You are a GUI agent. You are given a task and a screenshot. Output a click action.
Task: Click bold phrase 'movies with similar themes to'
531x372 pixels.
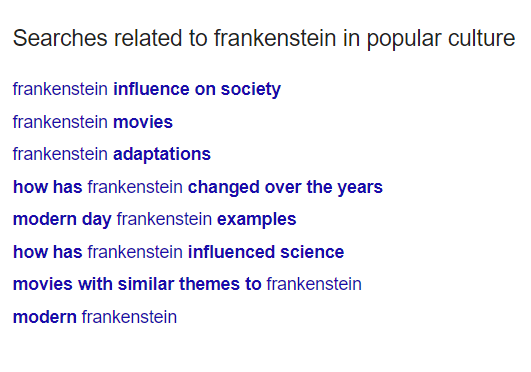[x=137, y=284]
